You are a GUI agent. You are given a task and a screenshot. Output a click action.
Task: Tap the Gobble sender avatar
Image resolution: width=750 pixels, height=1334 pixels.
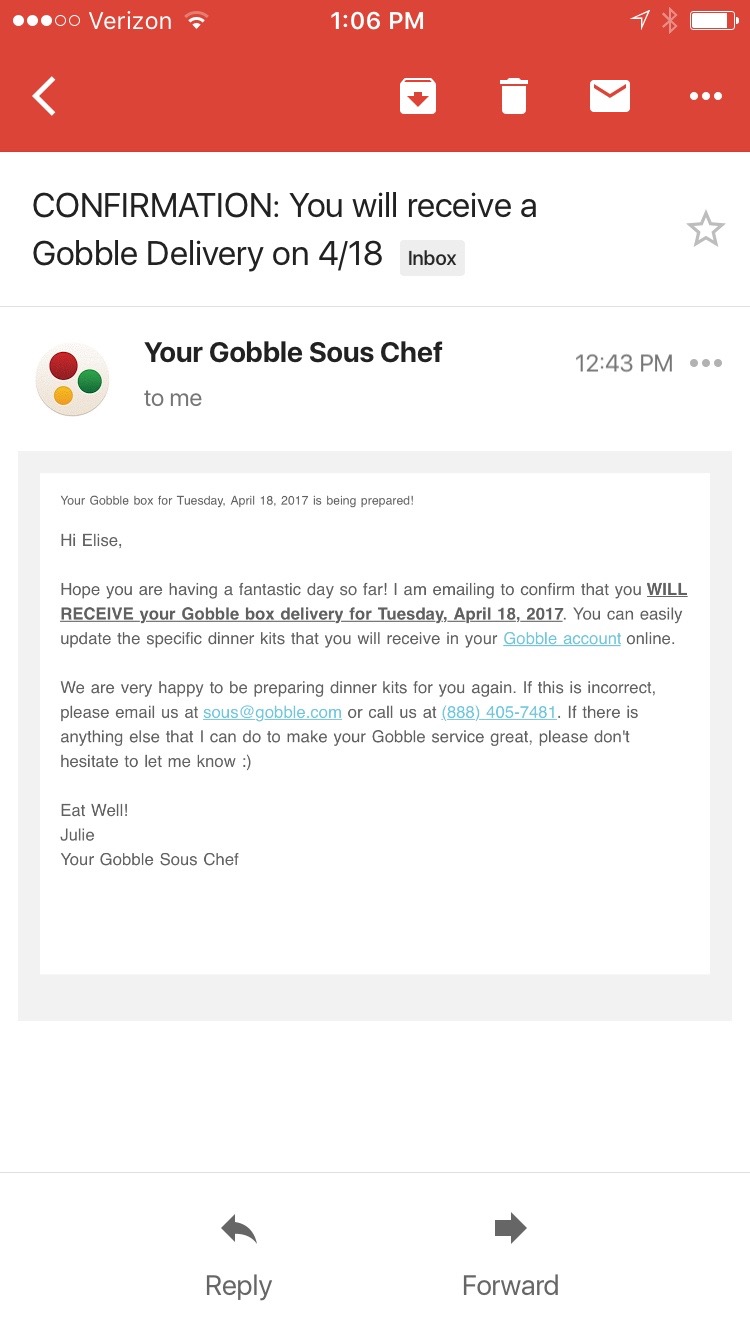coord(72,379)
